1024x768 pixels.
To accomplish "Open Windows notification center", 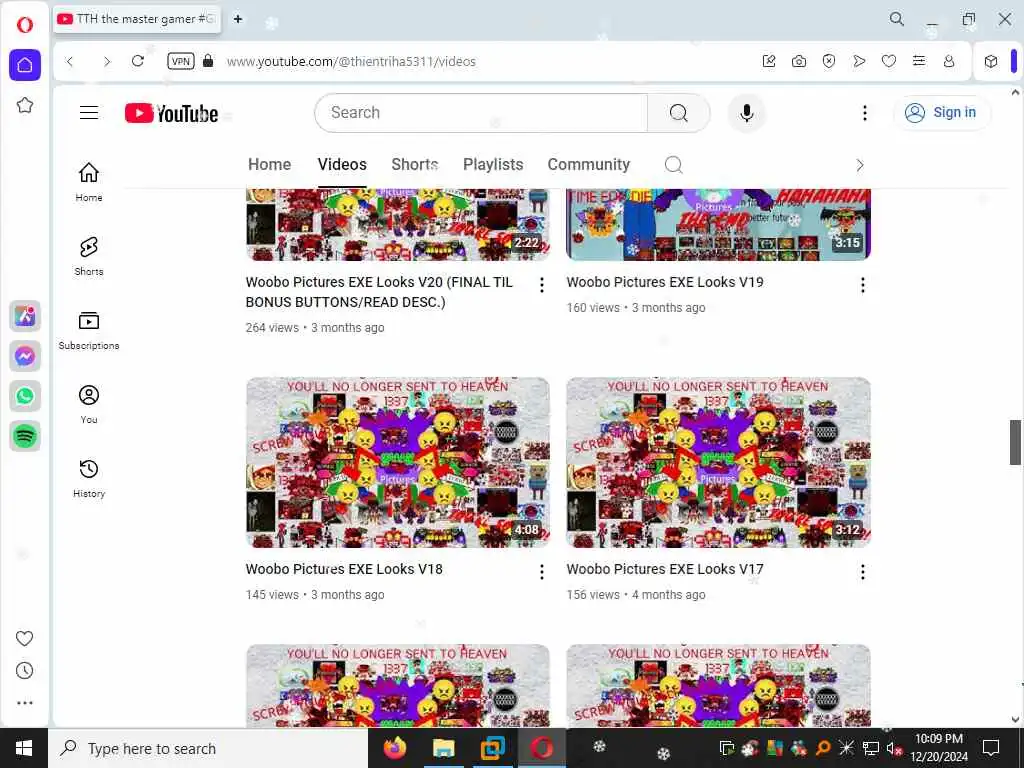I will coord(991,748).
